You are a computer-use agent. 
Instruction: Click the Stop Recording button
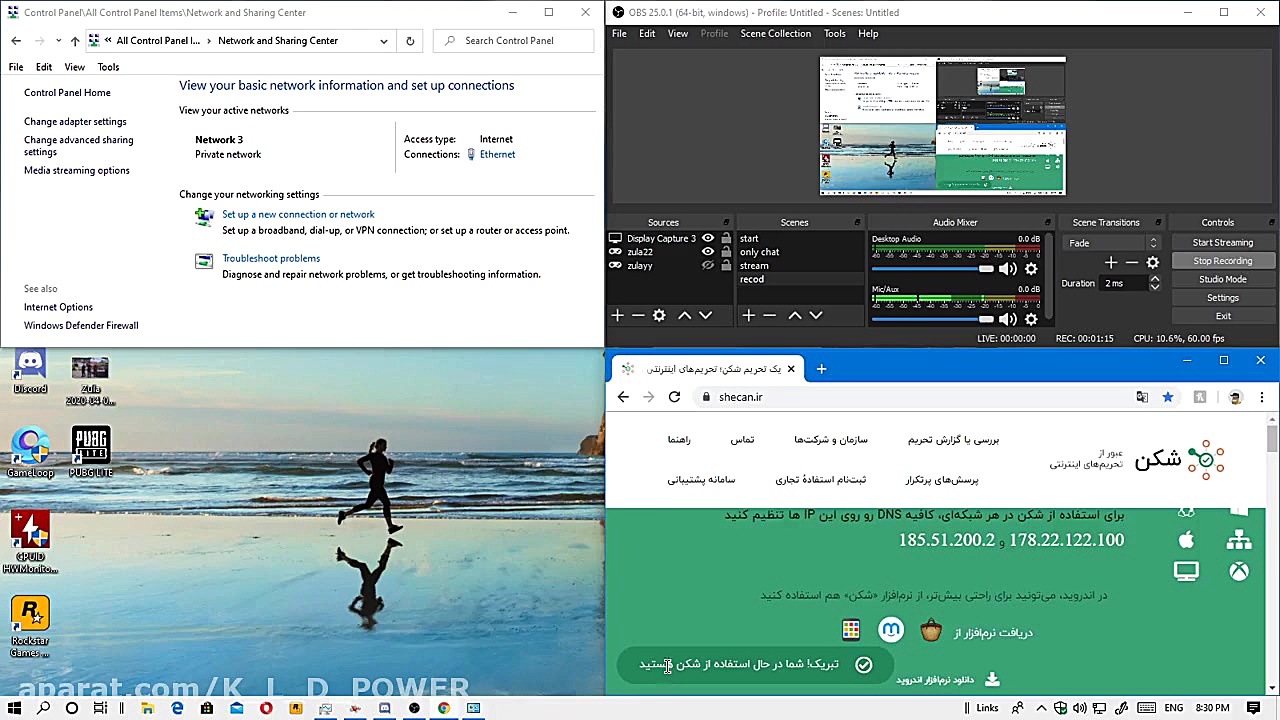(x=1222, y=261)
